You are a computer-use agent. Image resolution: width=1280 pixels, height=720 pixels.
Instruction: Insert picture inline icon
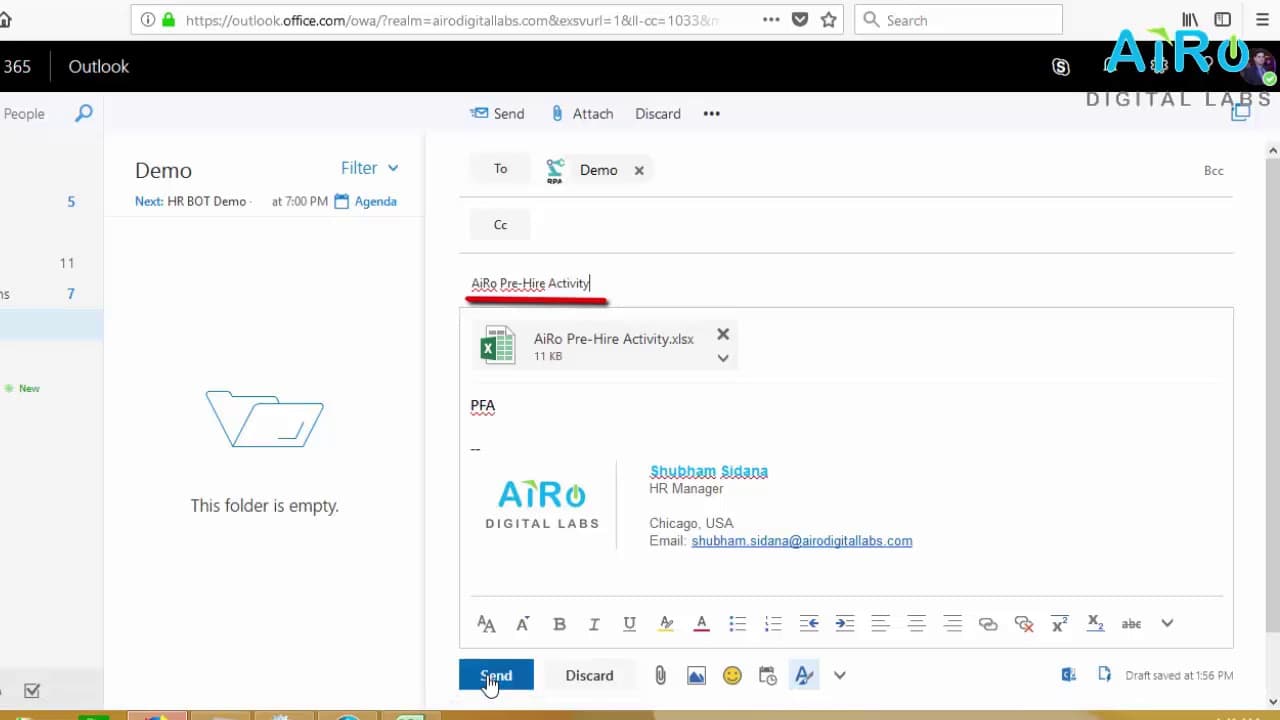click(696, 676)
